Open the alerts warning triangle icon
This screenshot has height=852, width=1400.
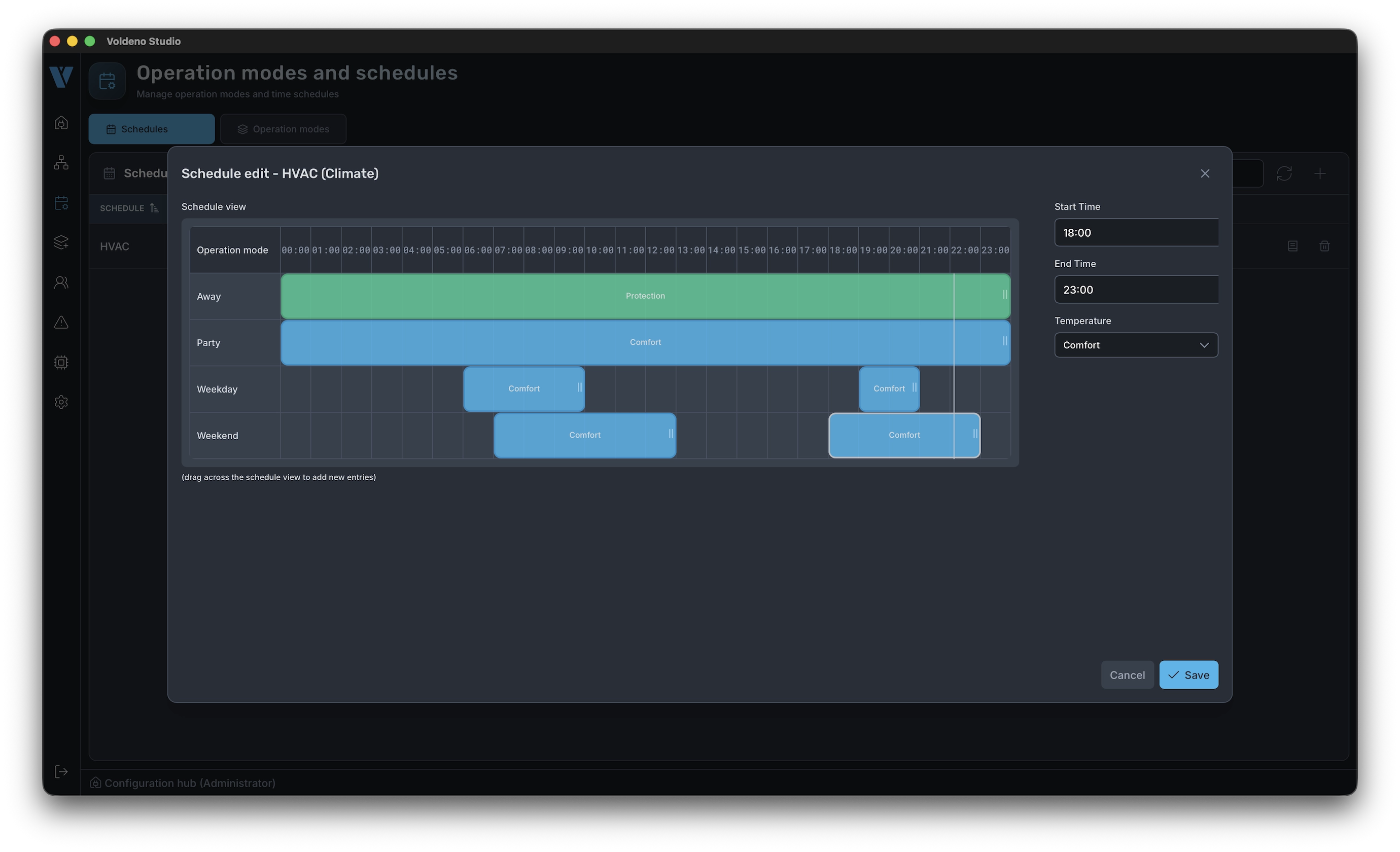point(61,322)
